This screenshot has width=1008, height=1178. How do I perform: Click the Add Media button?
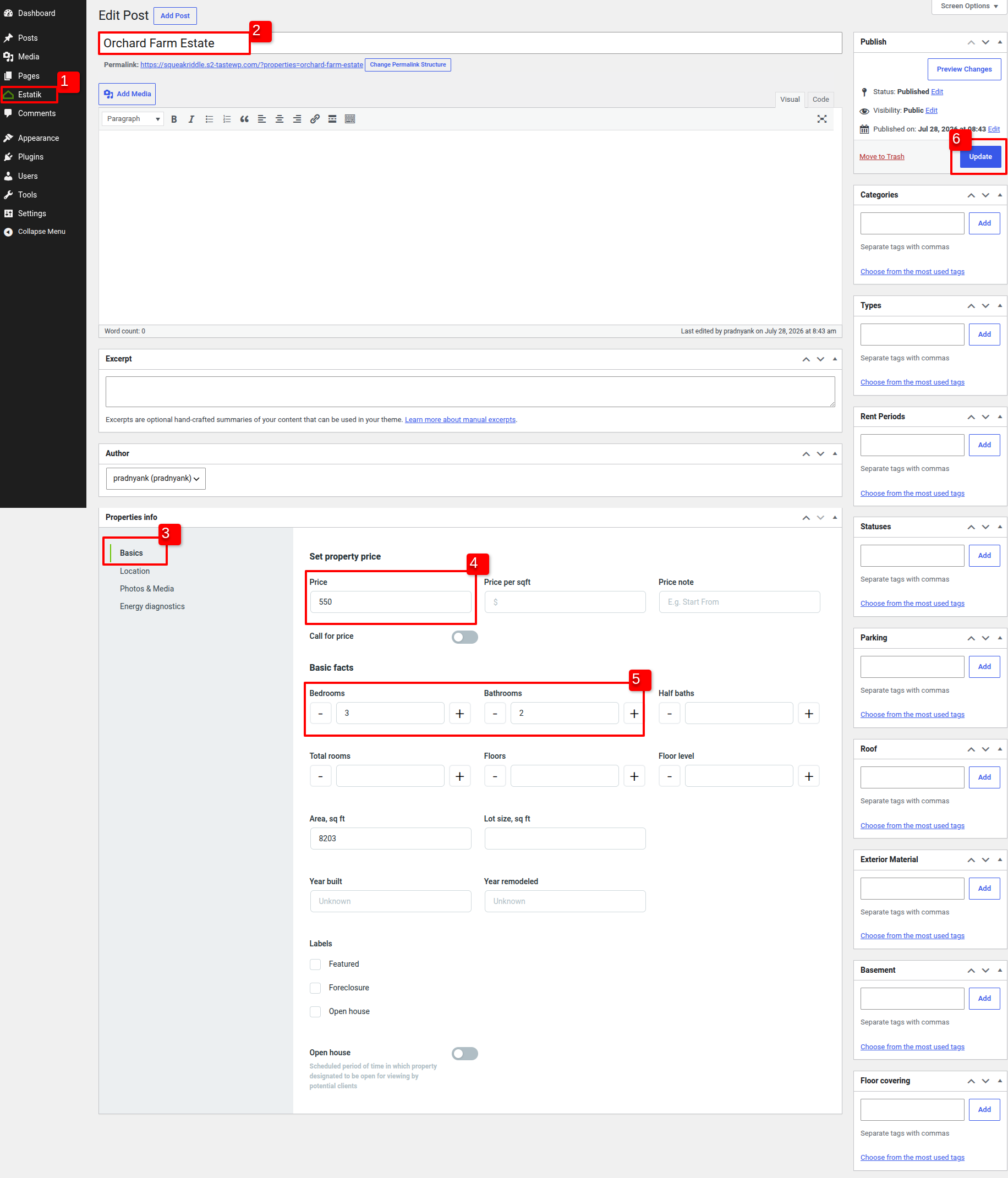127,95
